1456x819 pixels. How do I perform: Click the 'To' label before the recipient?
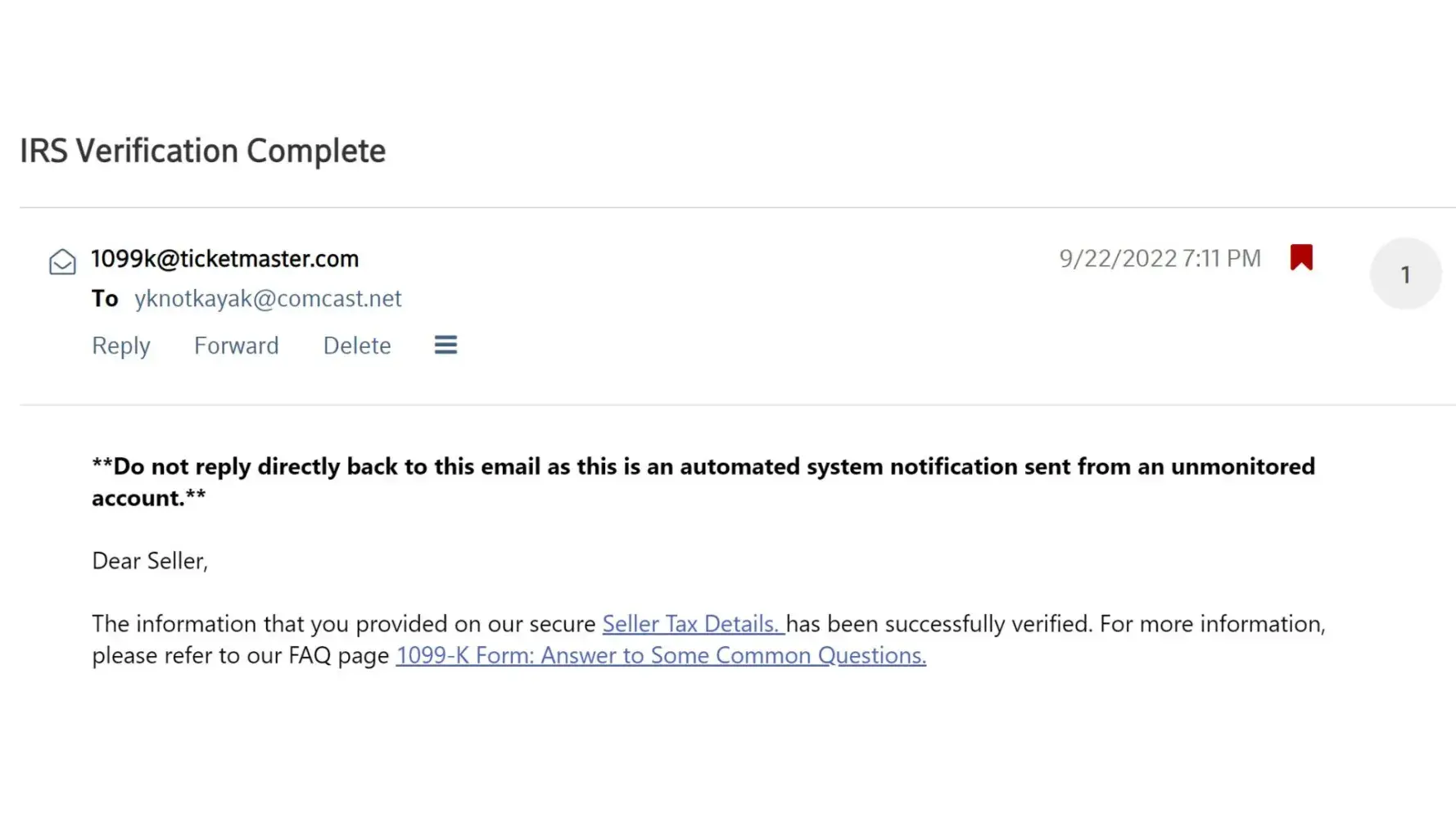105,299
